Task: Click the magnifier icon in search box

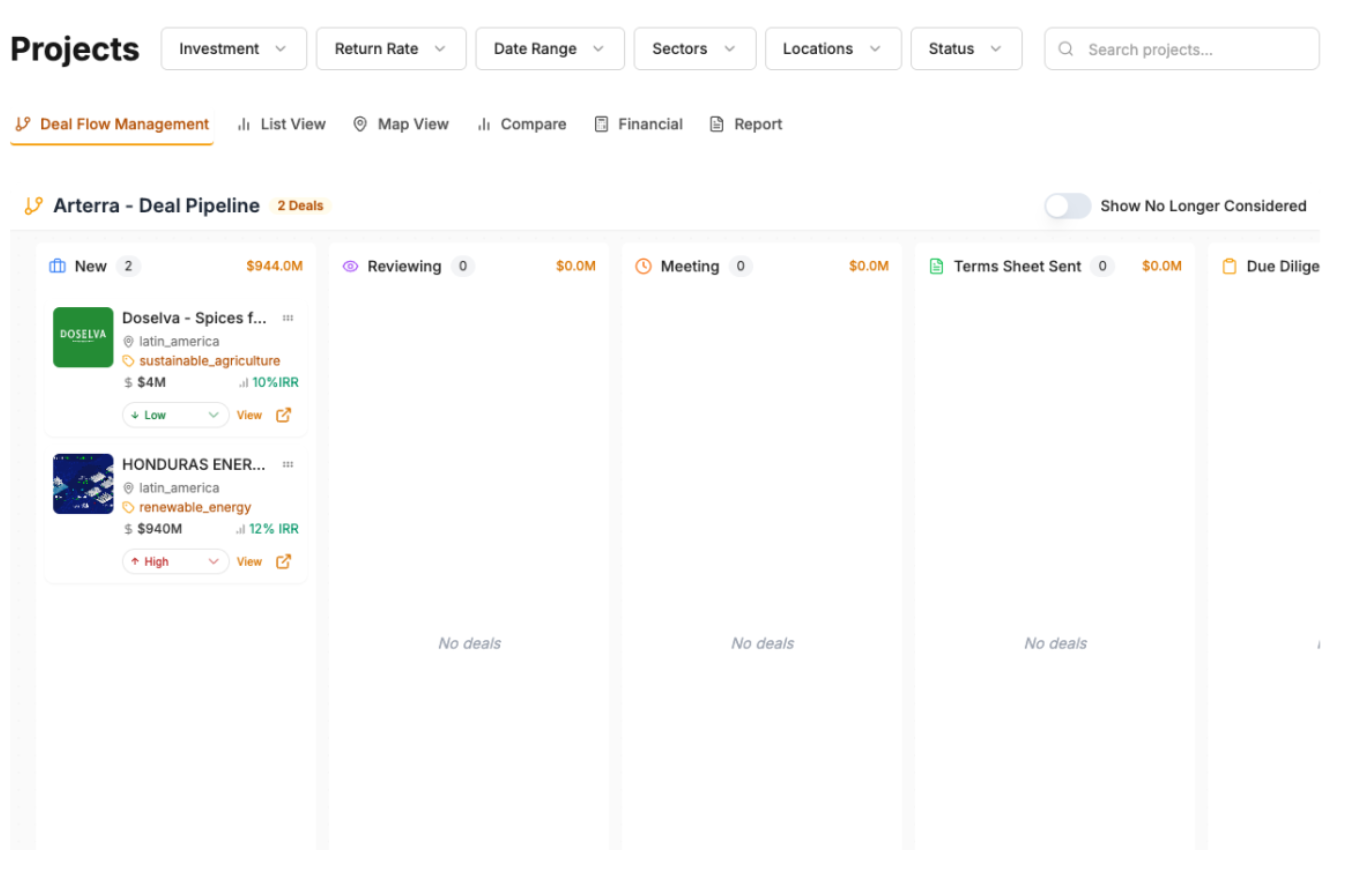Action: point(1066,49)
